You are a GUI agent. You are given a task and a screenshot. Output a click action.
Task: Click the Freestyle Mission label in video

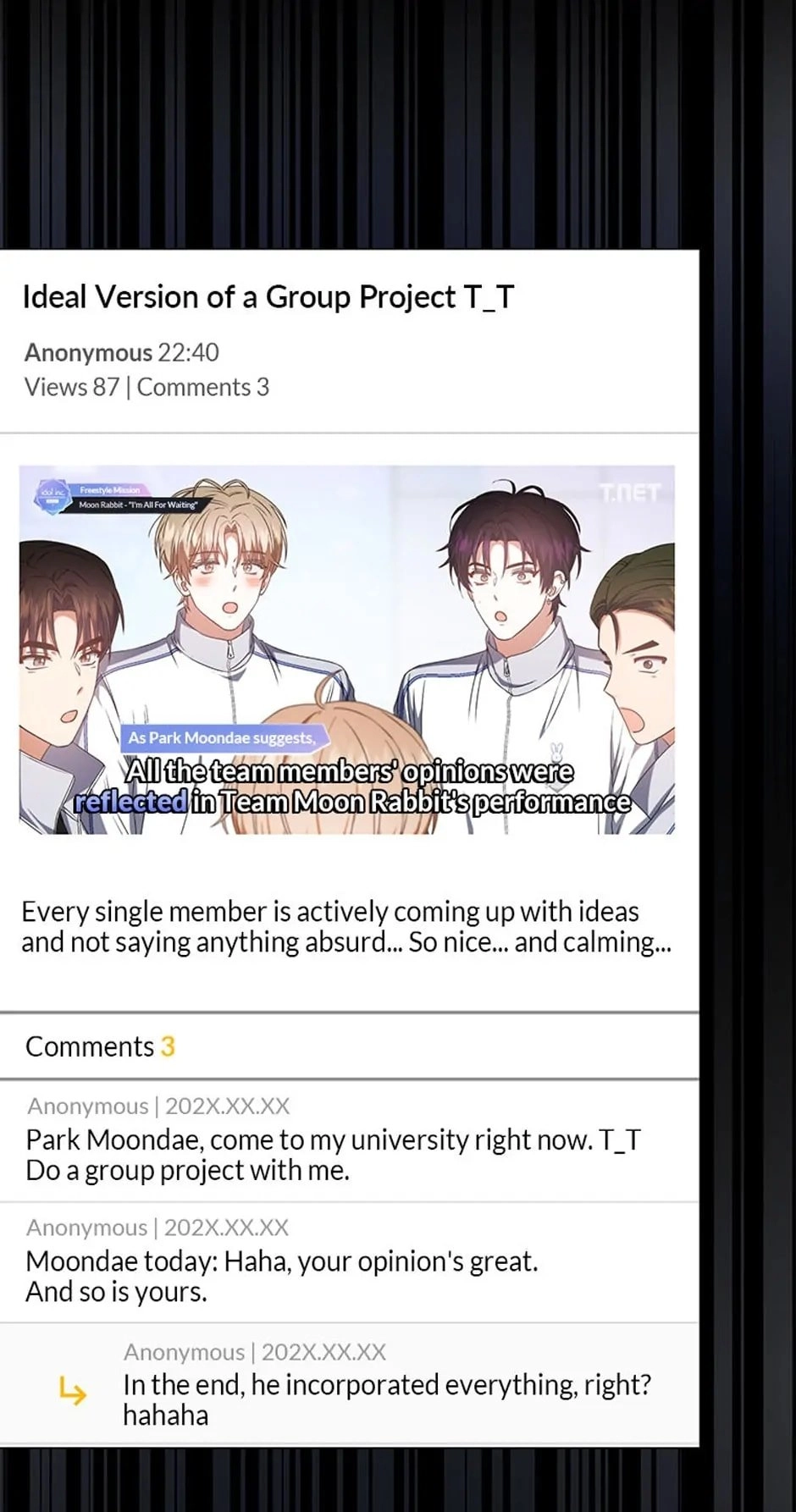pos(110,490)
